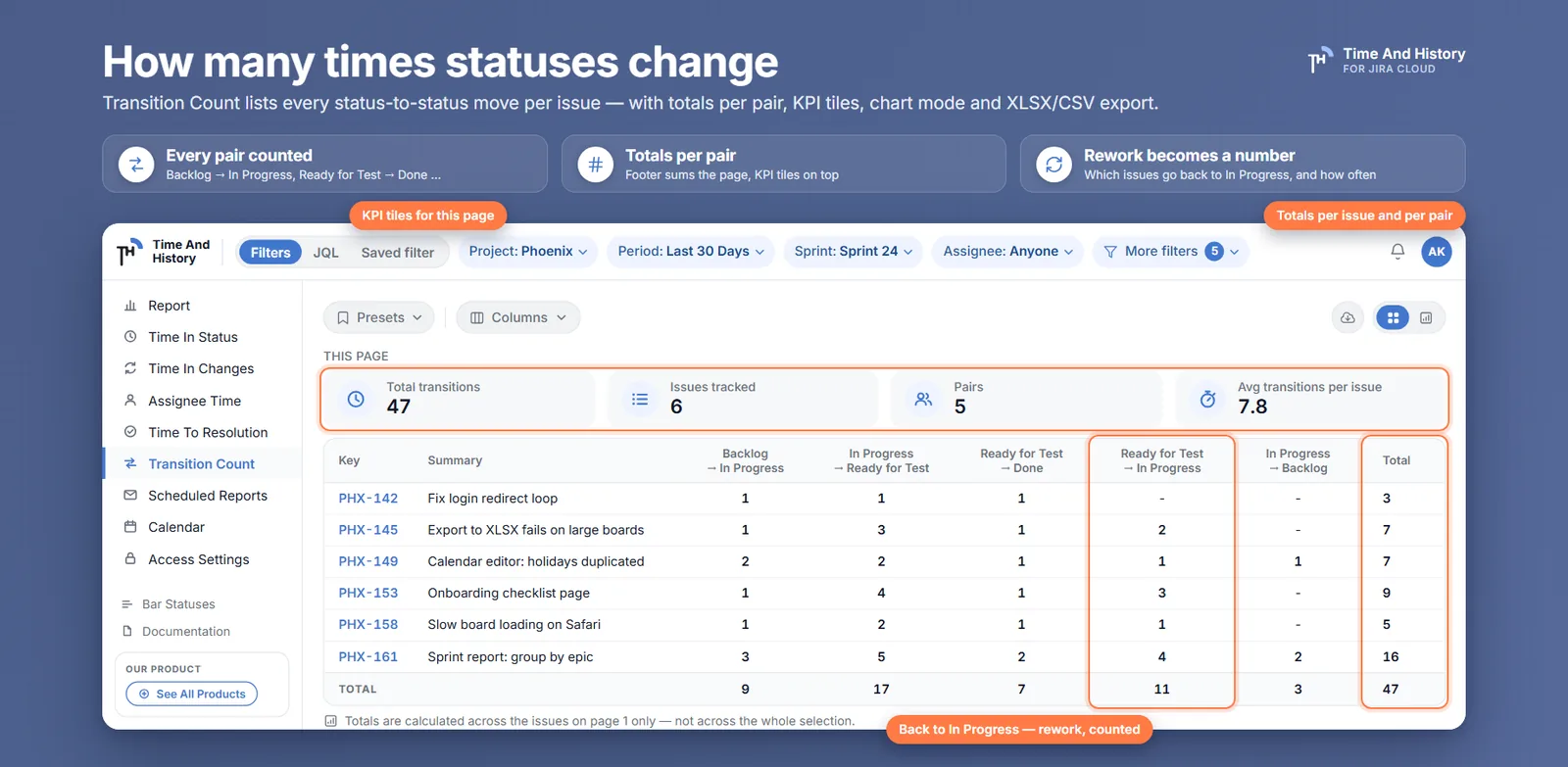This screenshot has height=767, width=1568.
Task: Click the summary 'Export to XLSX fails on large boards'
Action: coord(536,530)
